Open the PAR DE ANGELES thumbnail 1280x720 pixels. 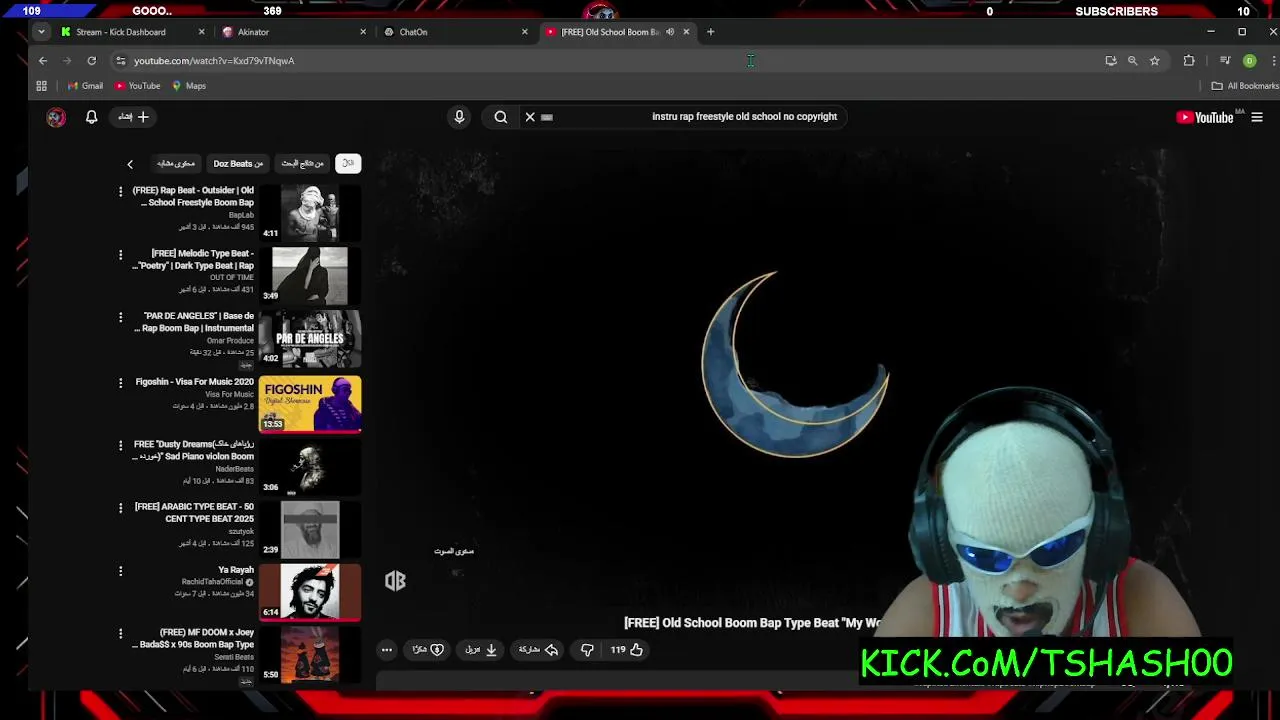click(x=310, y=338)
